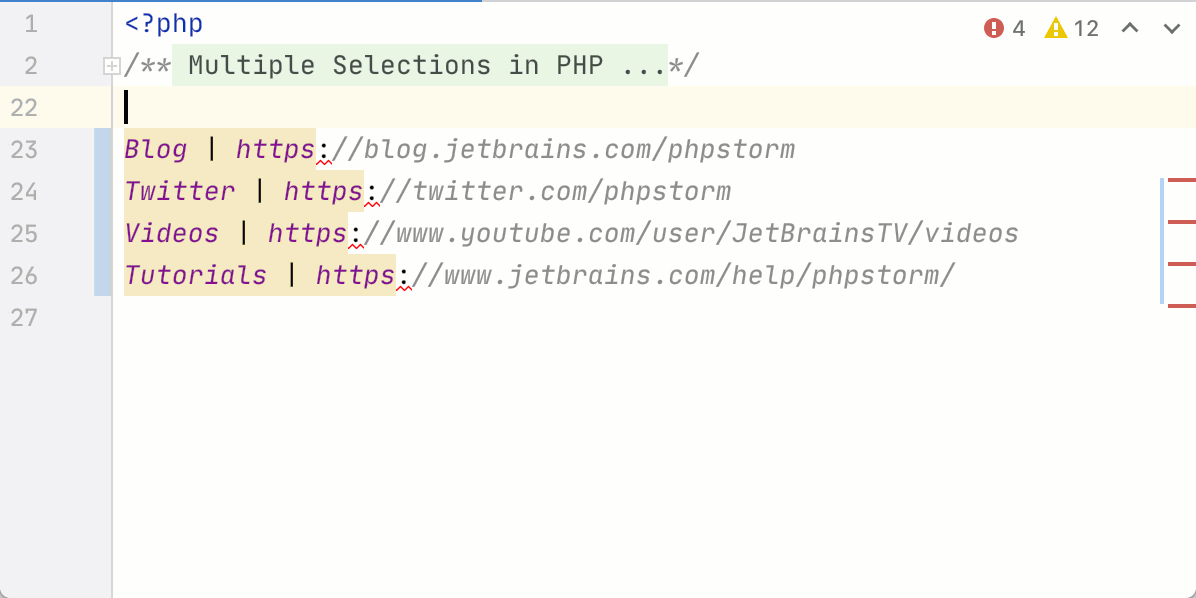This screenshot has width=1196, height=598.
Task: Click the word Tutorials on line 26
Action: point(196,275)
